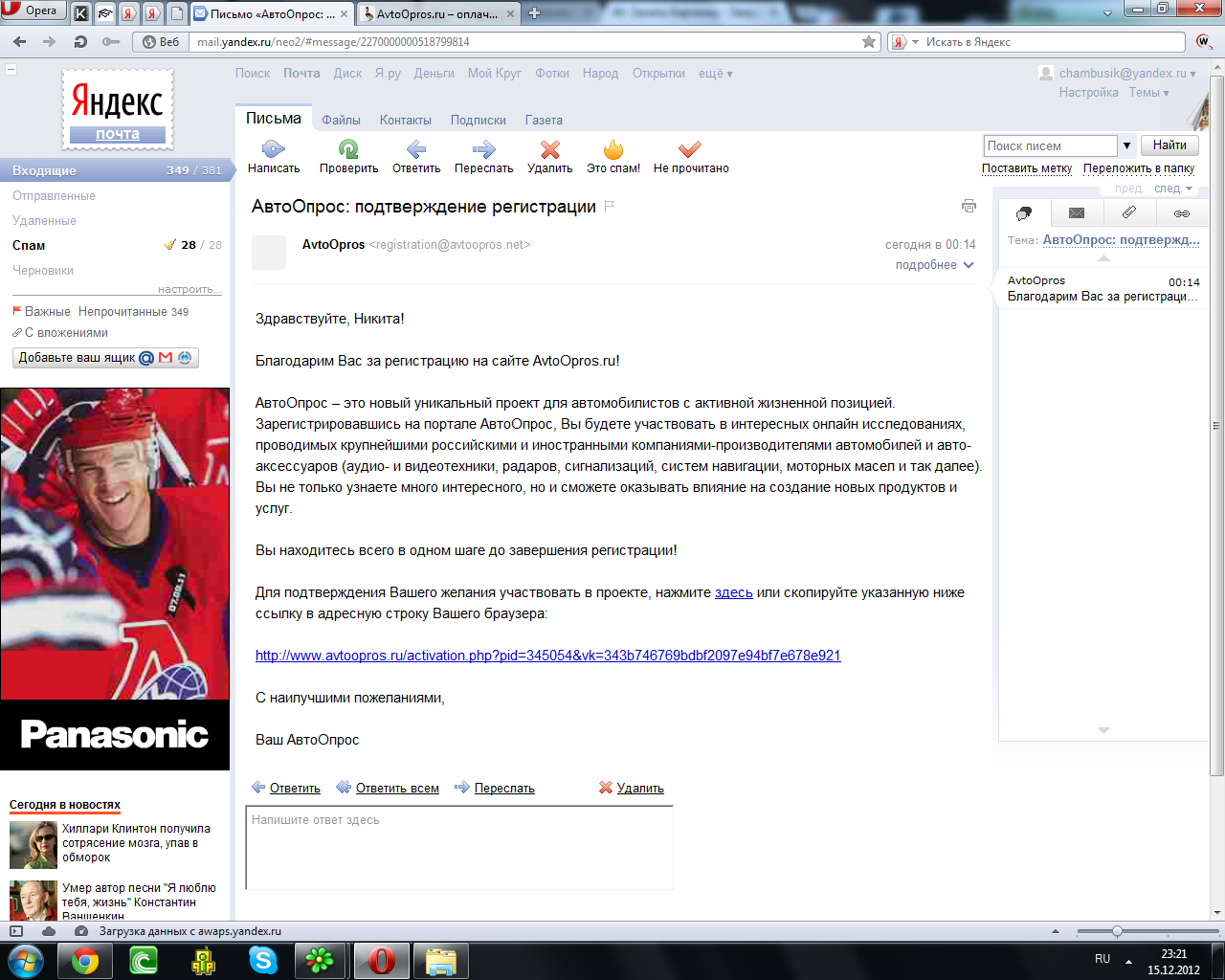Viewport: 1225px width, 980px height.
Task: Go to the next letter via след.
Action: (1173, 189)
